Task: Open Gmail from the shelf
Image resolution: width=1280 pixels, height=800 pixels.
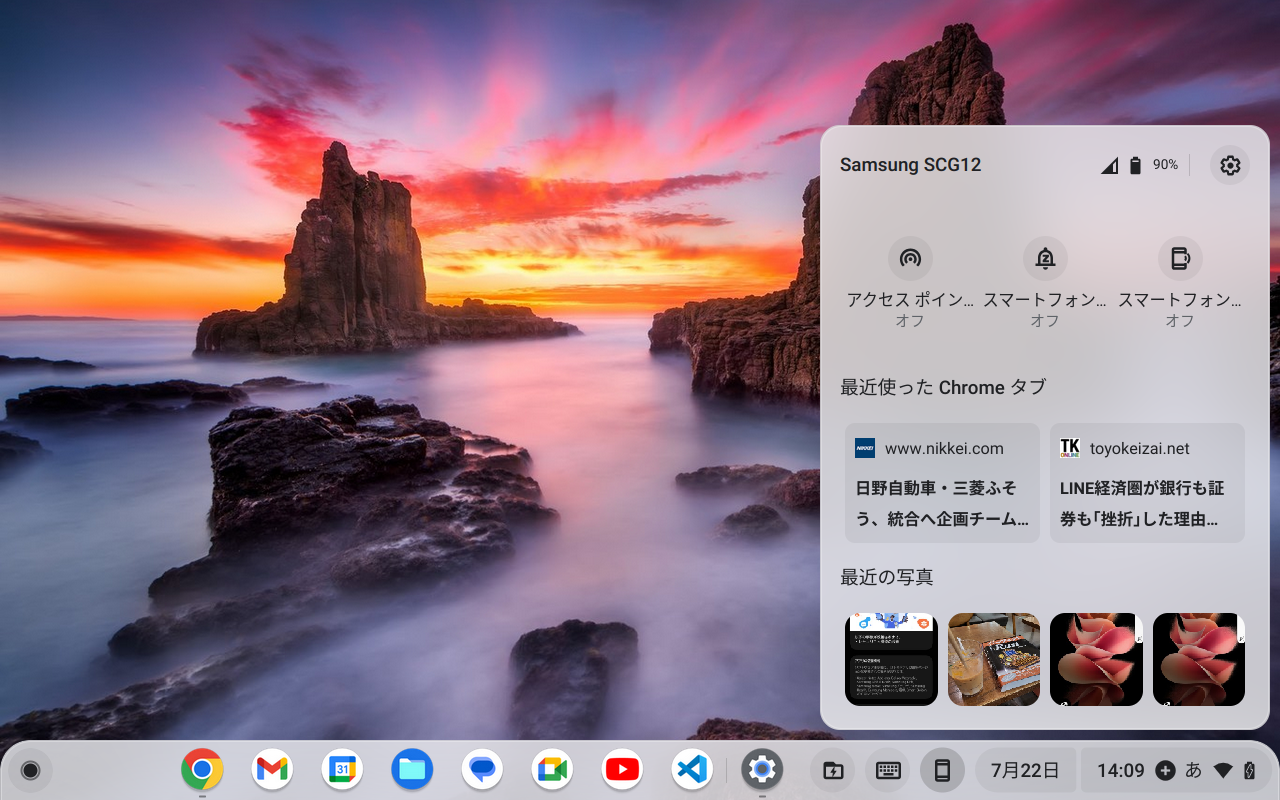Action: pyautogui.click(x=272, y=770)
